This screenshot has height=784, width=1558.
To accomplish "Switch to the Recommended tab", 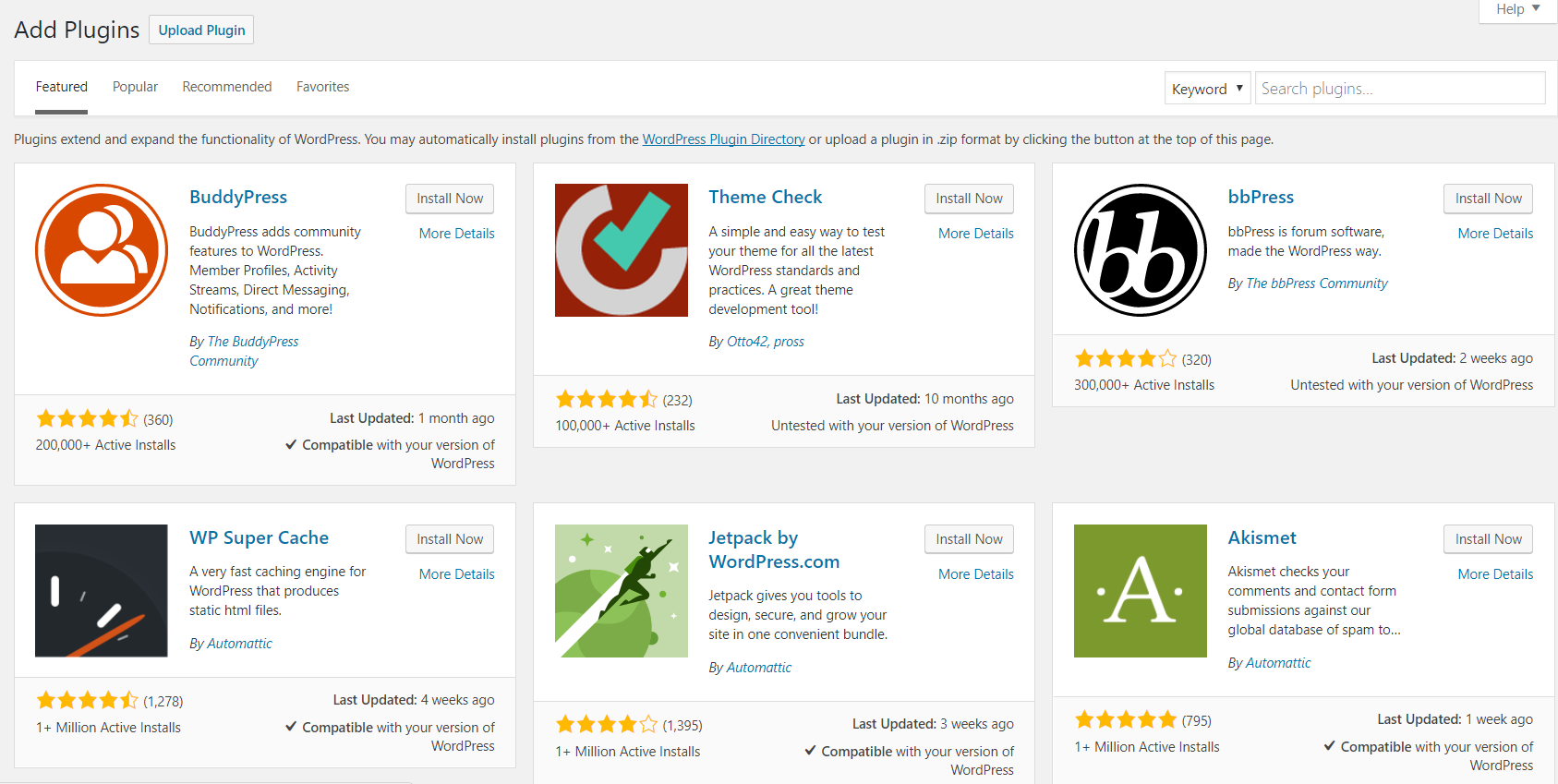I will click(x=227, y=87).
